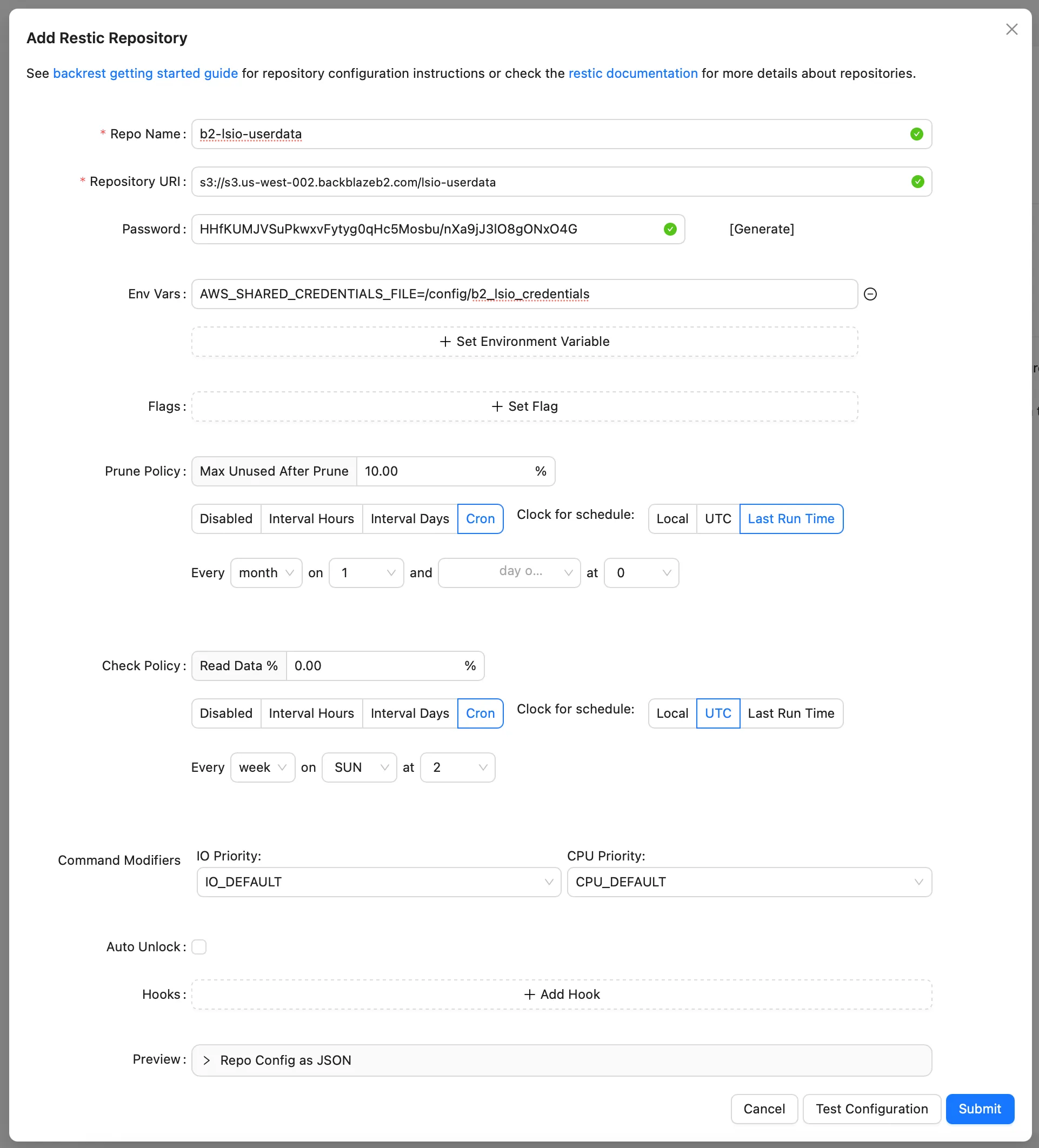Image resolution: width=1039 pixels, height=1148 pixels.
Task: Choose Local clock for Check Policy
Action: point(672,713)
